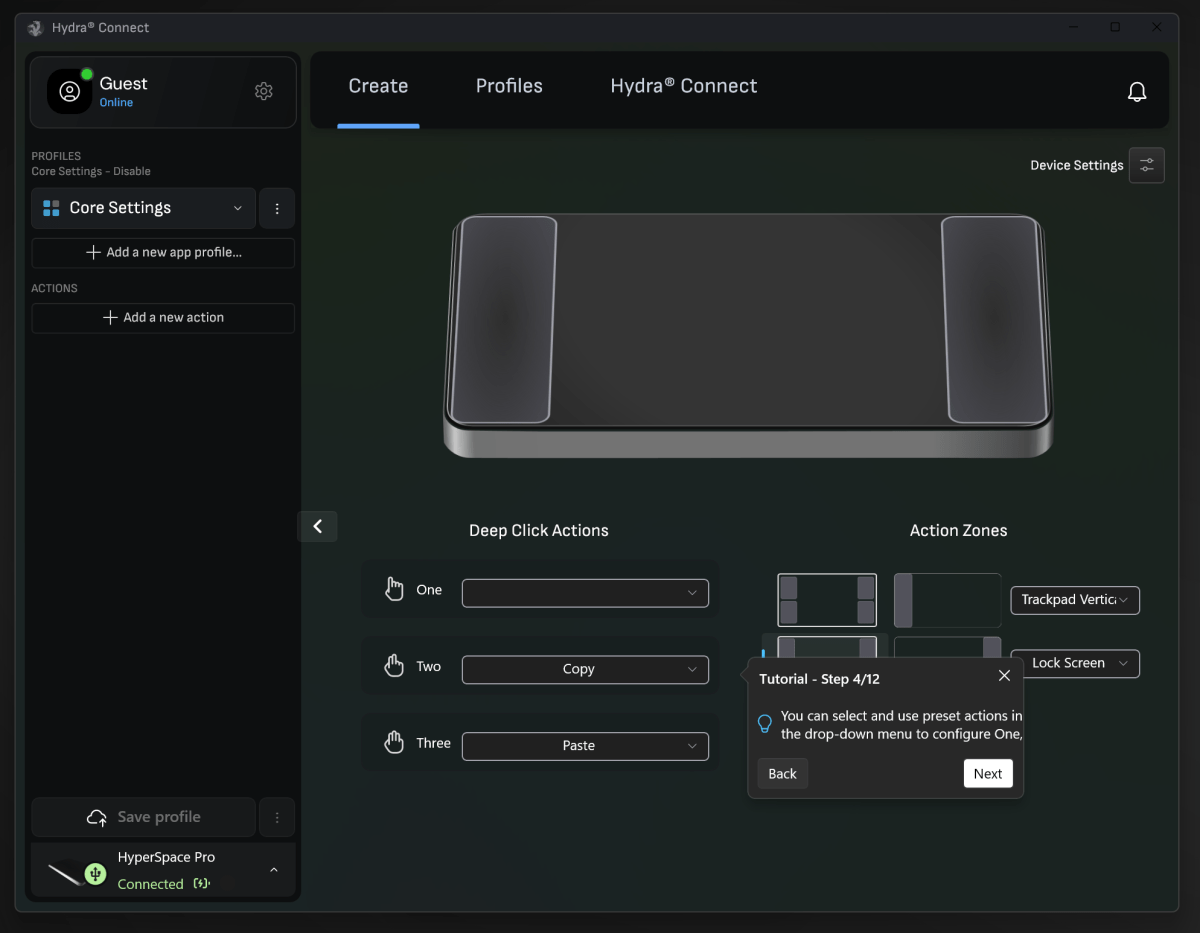Screen dimensions: 1200x933
Task: Open Save profile more options menu
Action: tap(277, 817)
